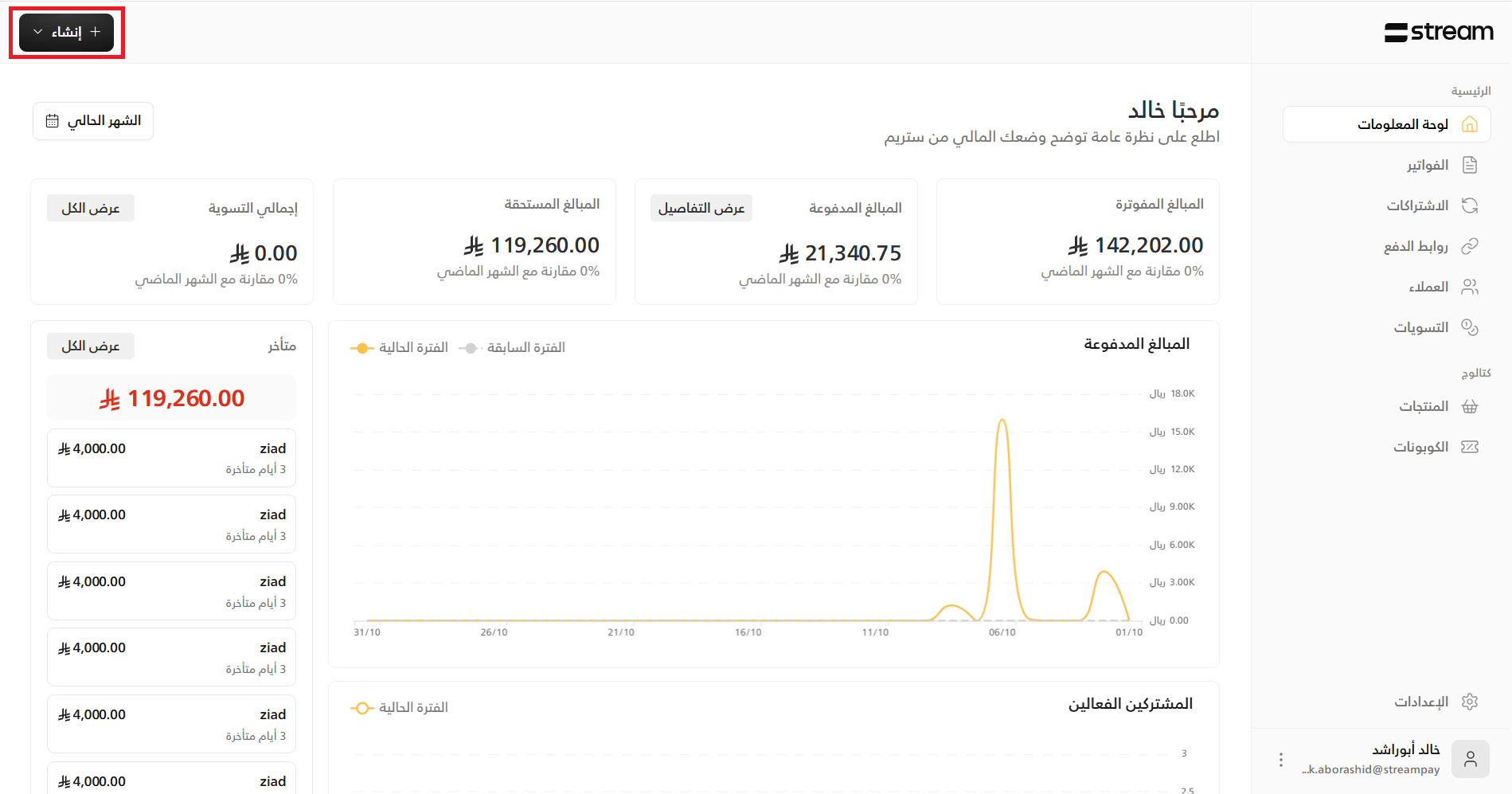
Task: Expand the إنشاء create dropdown
Action: [x=67, y=32]
